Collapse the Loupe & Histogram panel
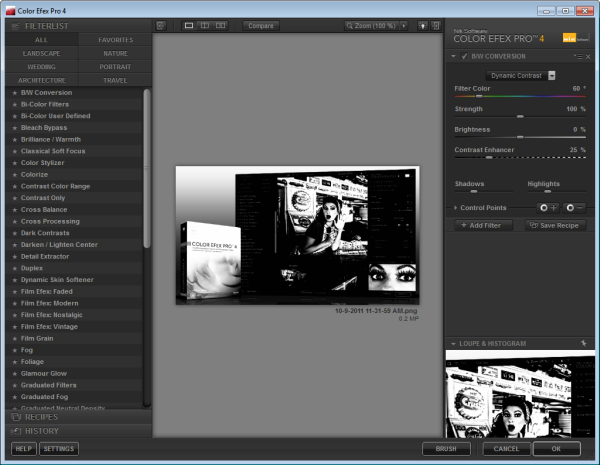Viewport: 600px width, 465px height. coord(453,344)
